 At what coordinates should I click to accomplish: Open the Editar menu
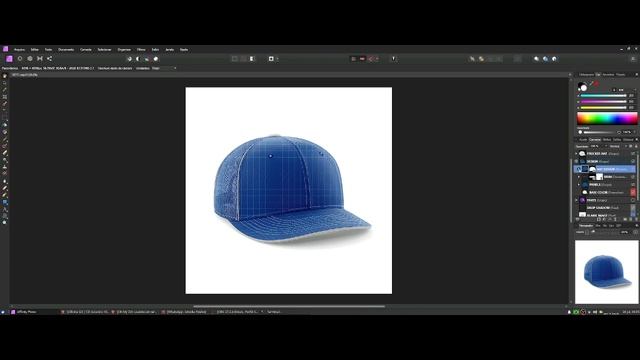point(35,50)
